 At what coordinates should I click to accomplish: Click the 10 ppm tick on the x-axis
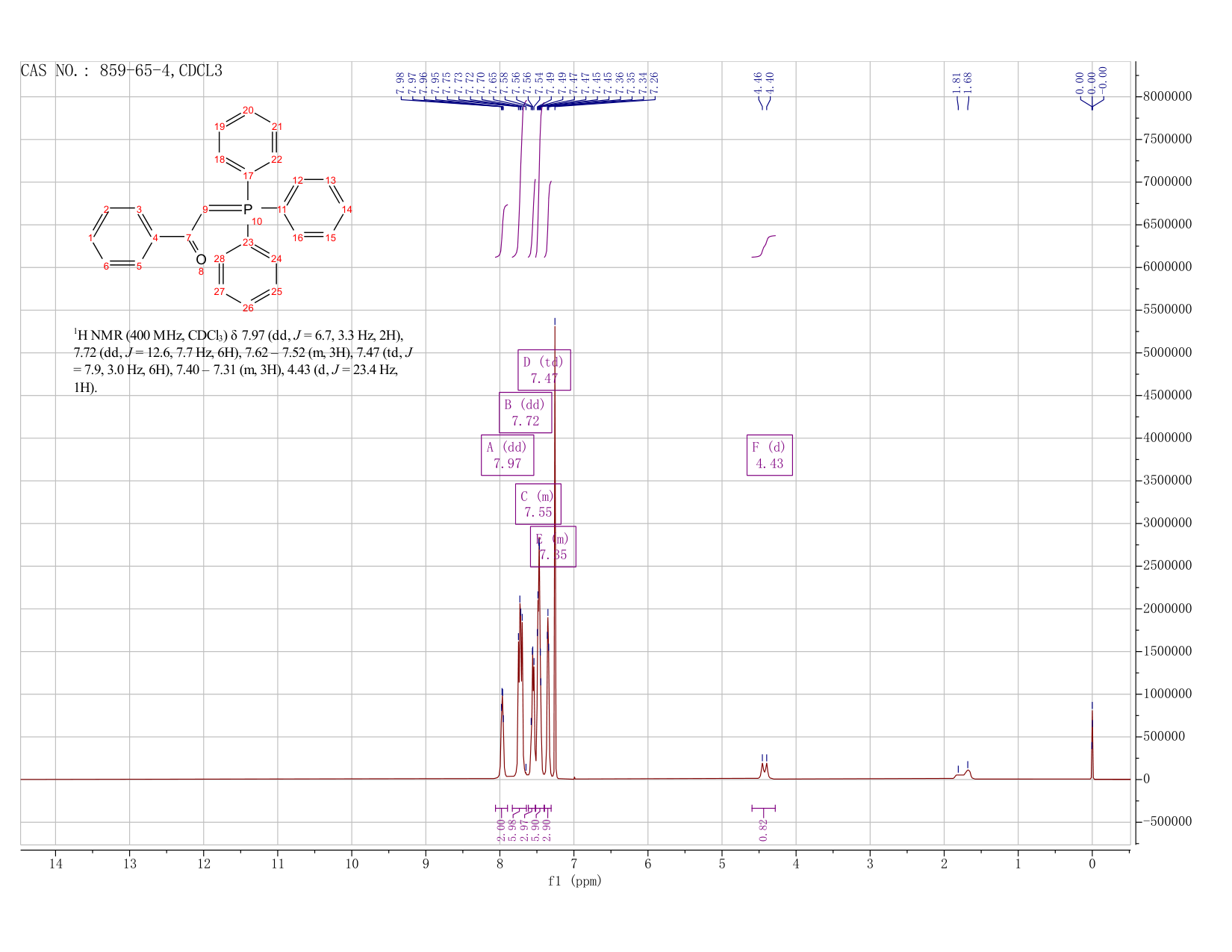click(x=352, y=864)
